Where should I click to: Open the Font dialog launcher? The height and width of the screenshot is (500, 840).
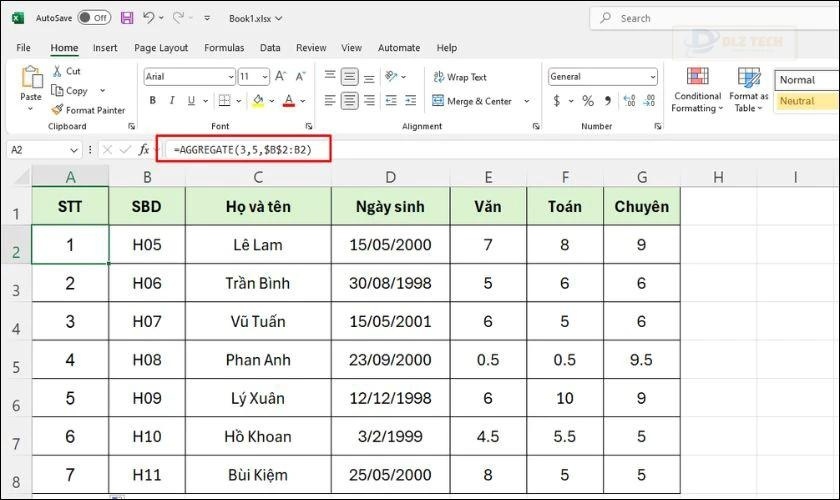(x=309, y=126)
